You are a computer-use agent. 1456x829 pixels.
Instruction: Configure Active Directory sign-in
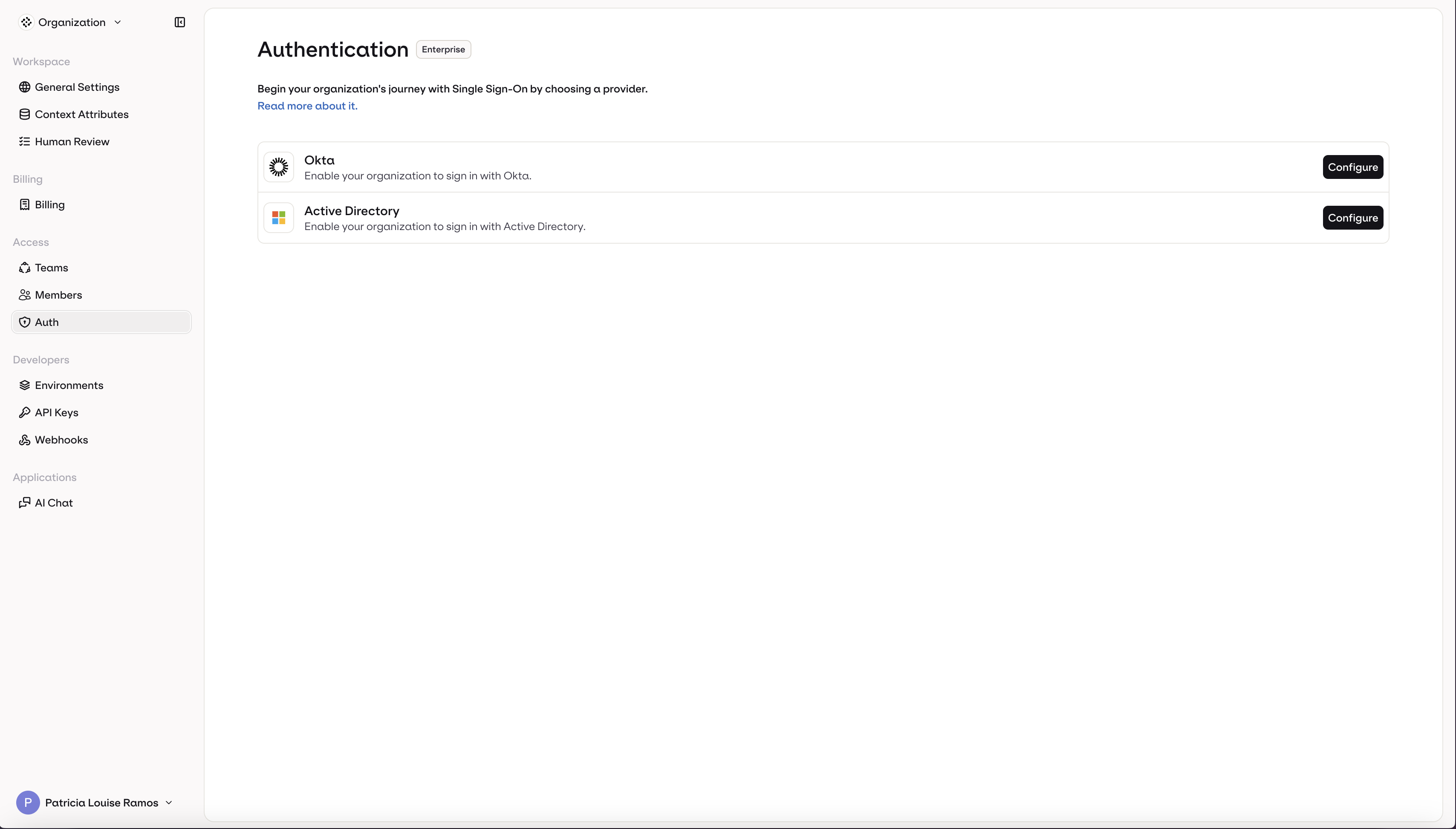[x=1352, y=217]
